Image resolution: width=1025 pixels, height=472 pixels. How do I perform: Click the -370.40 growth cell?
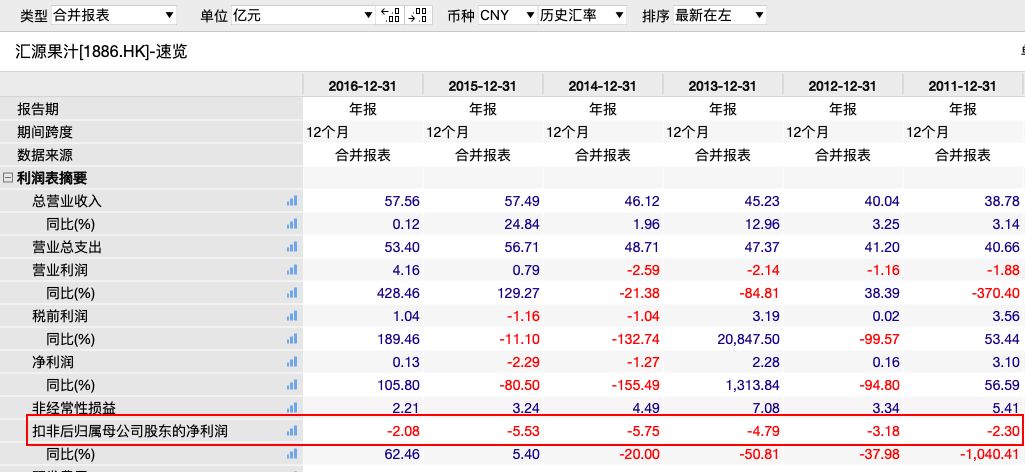tap(996, 293)
